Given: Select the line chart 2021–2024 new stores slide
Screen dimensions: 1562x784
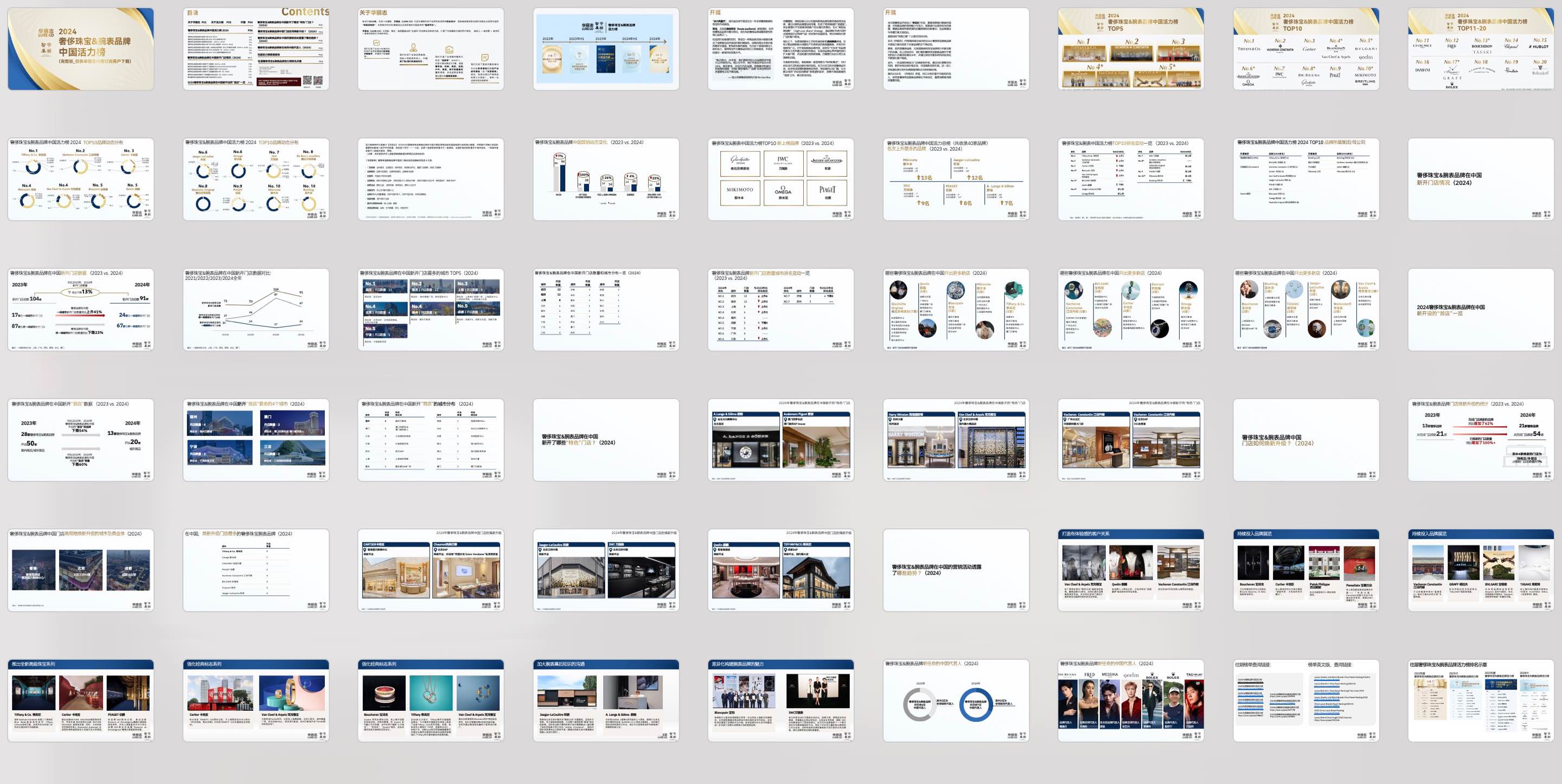Looking at the screenshot, I should [x=256, y=309].
